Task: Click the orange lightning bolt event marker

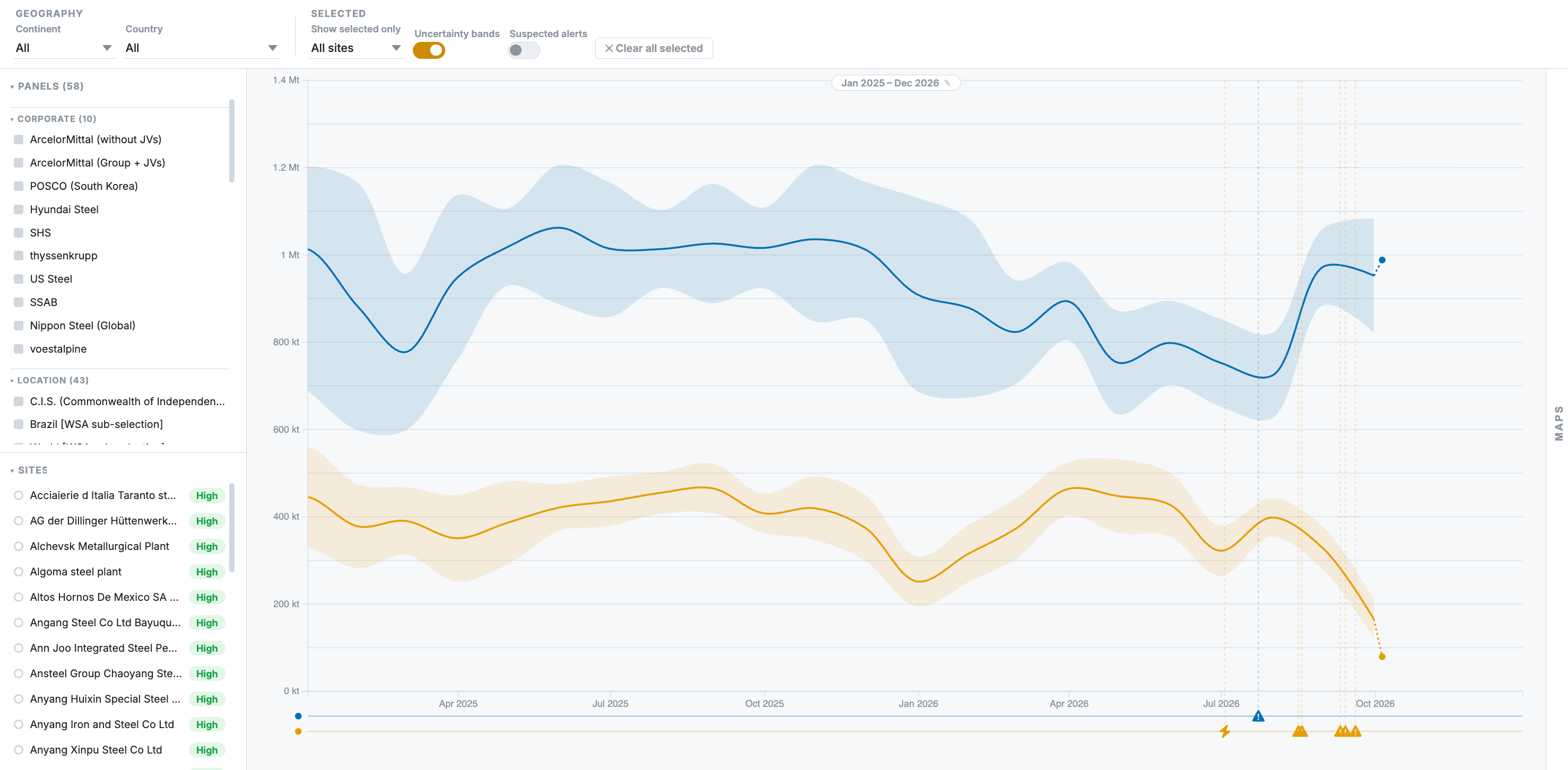Action: 1225,731
